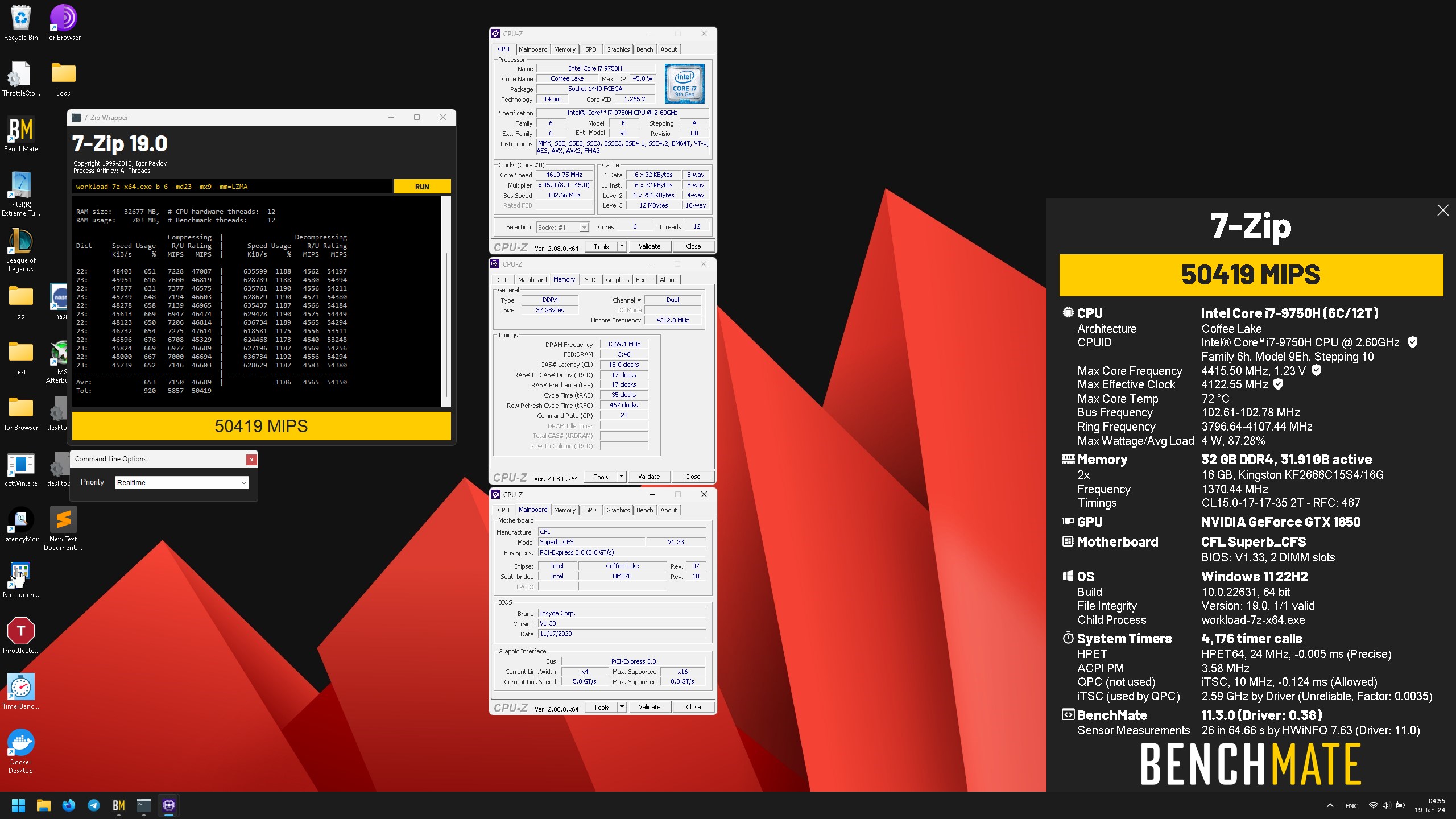Click the 4,176 timer calls text

1251,639
